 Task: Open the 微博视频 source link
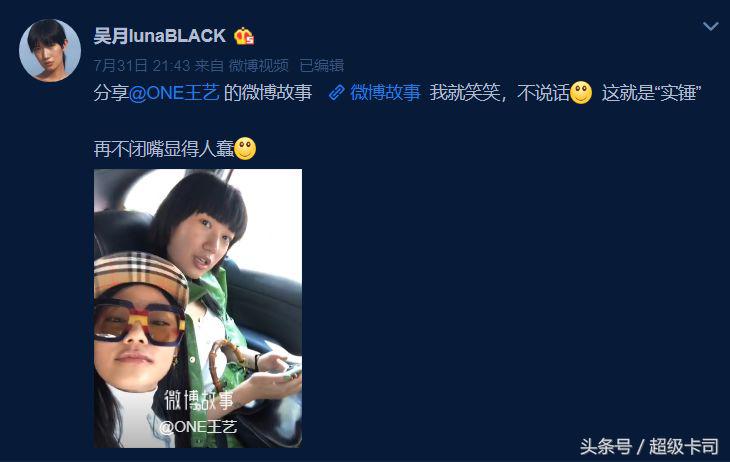(258, 65)
